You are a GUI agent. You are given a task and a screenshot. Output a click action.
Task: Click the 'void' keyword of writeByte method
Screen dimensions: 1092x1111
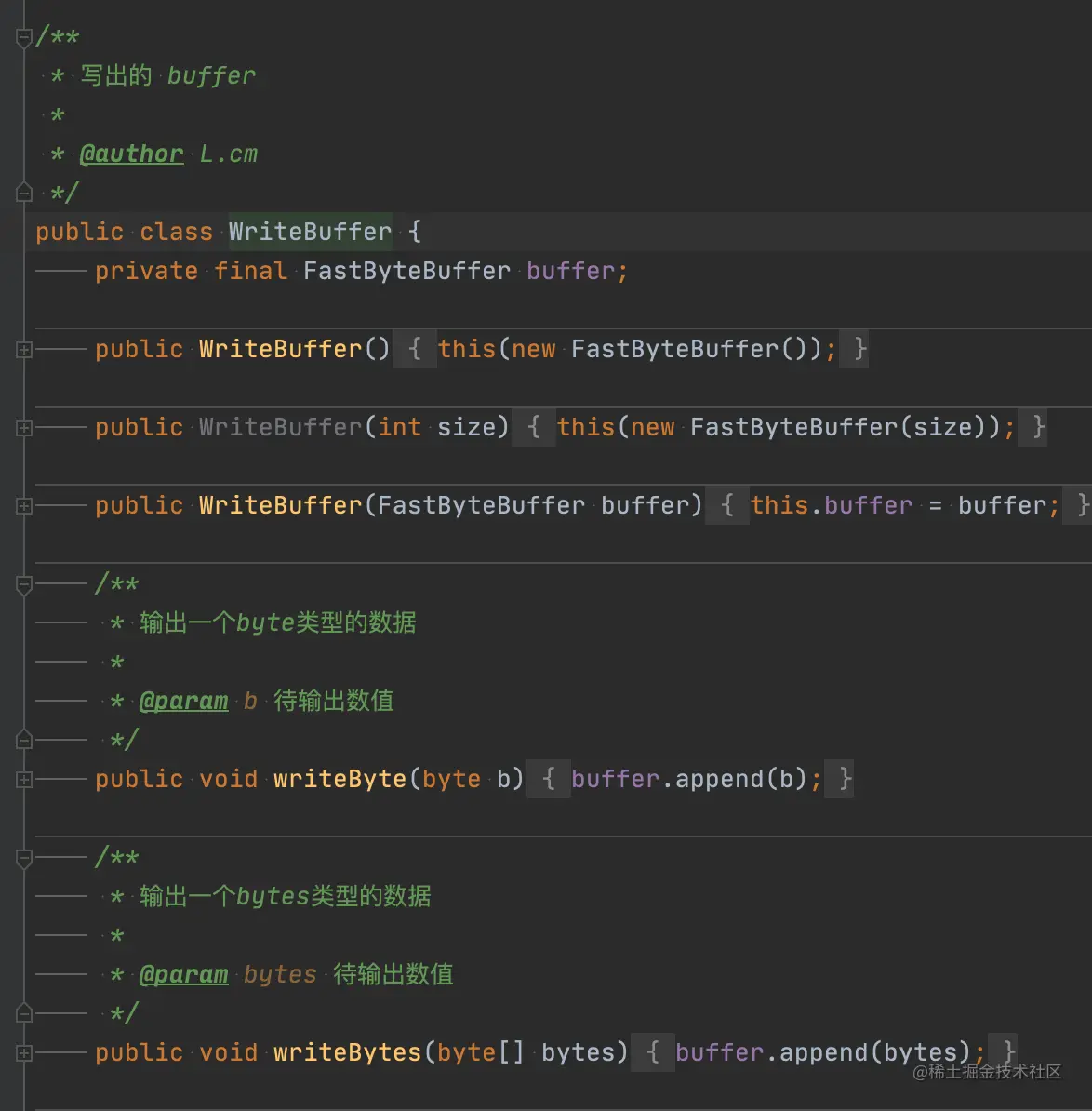coord(228,779)
